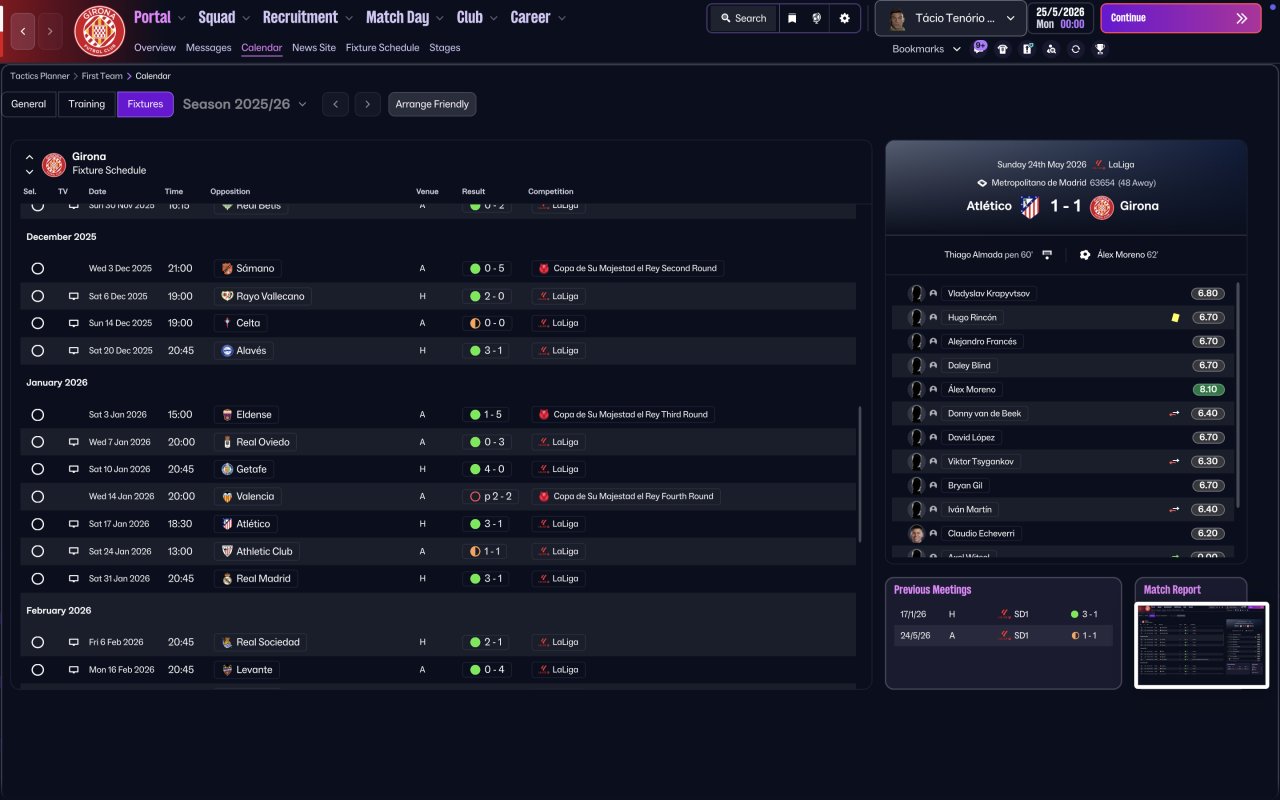Image resolution: width=1280 pixels, height=800 pixels.
Task: Click the shirt shortcut icon under the manager name
Action: (1003, 49)
